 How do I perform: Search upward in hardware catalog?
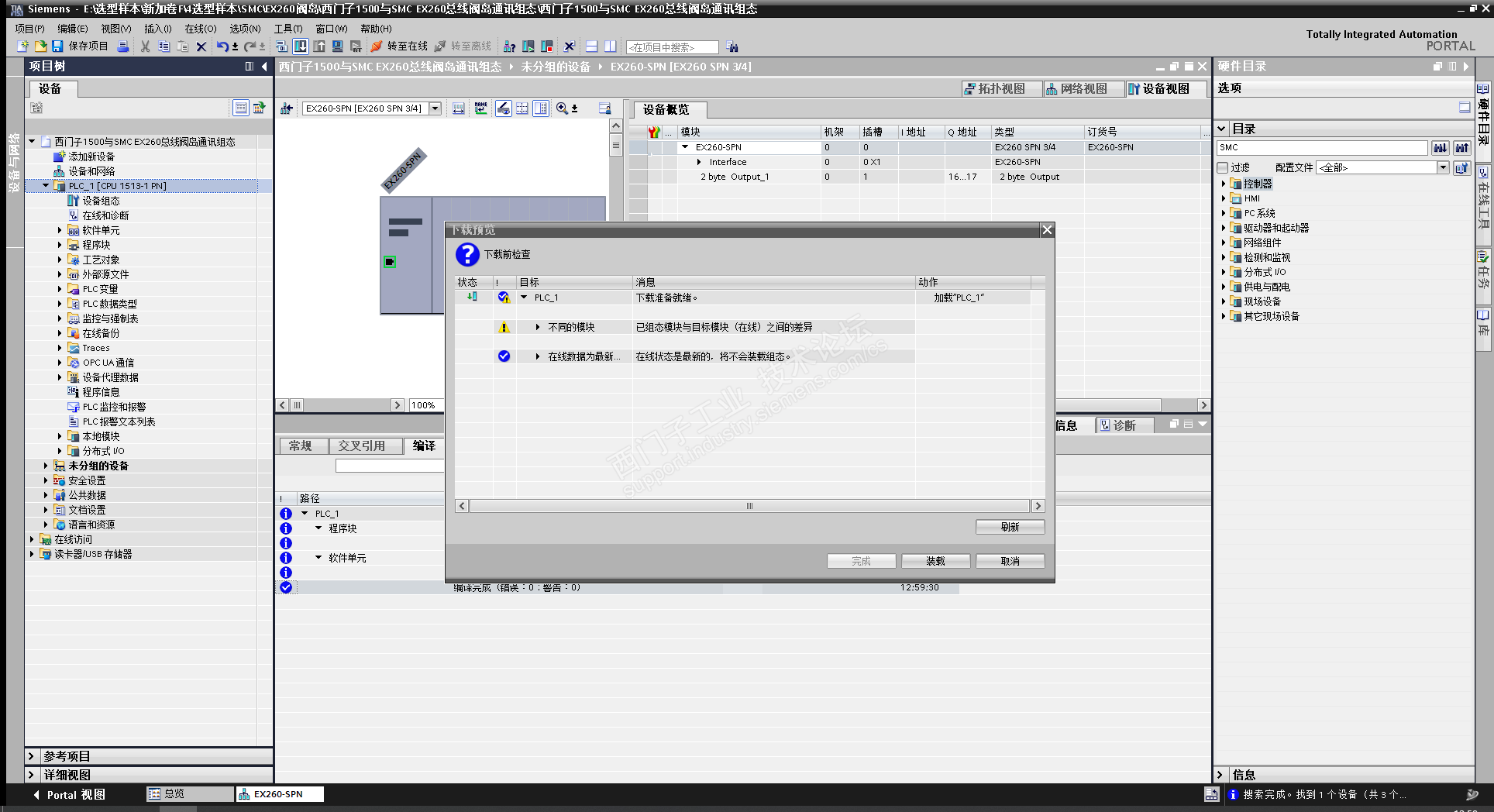click(1461, 148)
